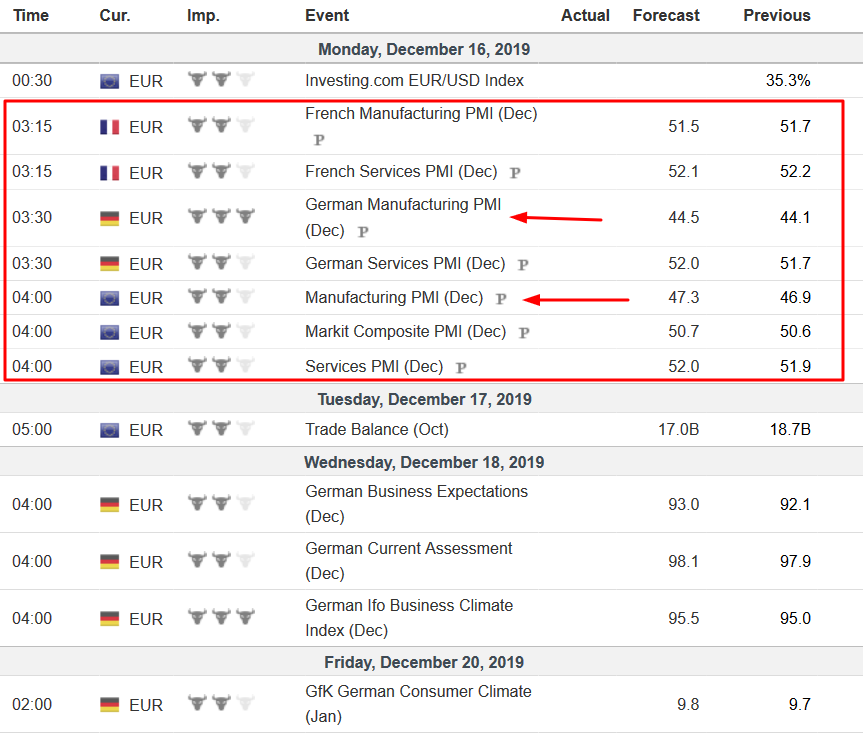Click the Previous column header
This screenshot has height=735, width=863.
point(777,15)
